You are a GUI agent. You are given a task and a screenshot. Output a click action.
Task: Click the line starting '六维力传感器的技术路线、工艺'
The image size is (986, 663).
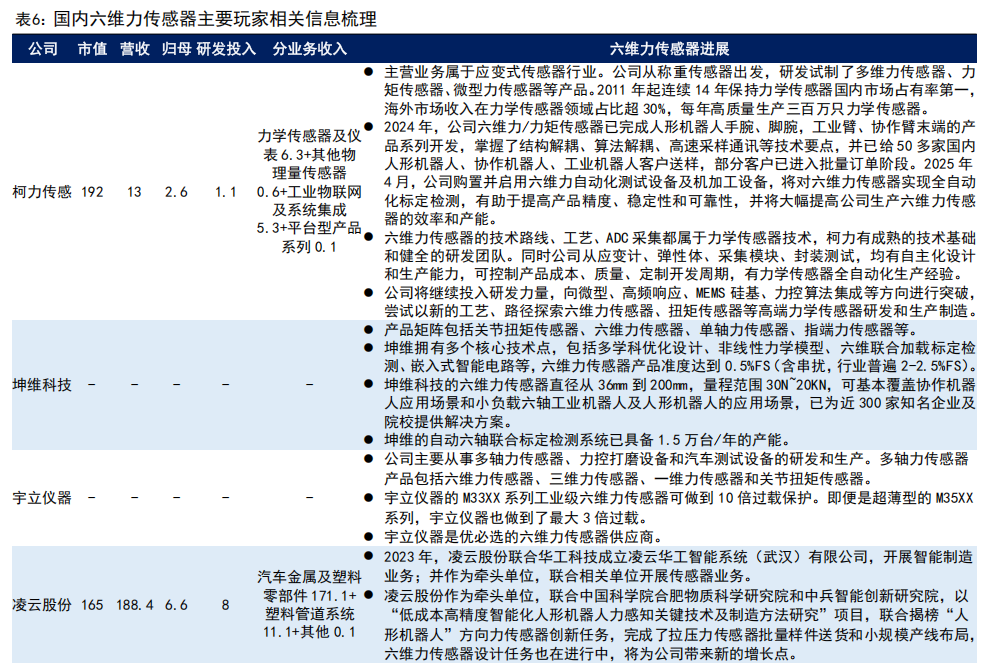(x=680, y=238)
